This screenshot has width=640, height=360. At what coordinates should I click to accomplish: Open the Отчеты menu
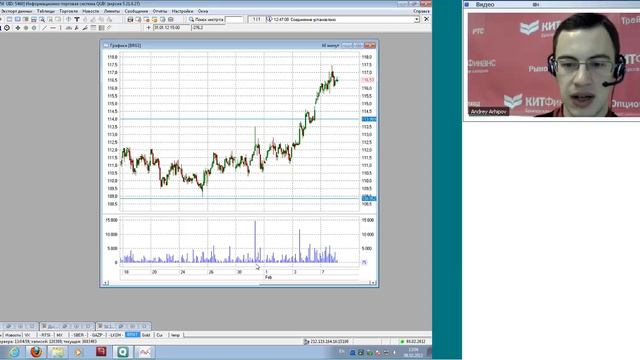pos(160,11)
